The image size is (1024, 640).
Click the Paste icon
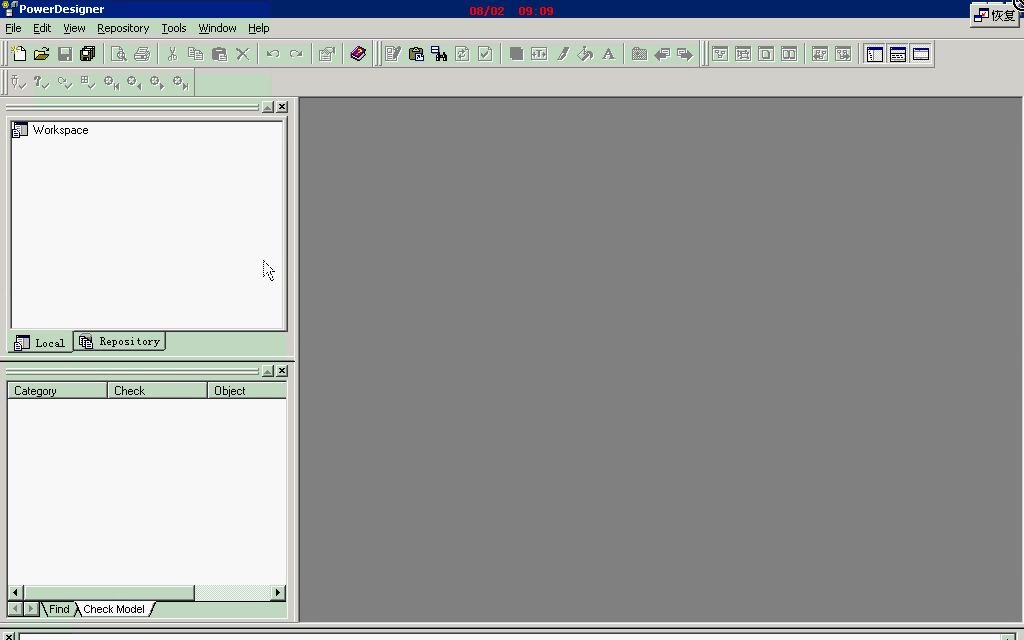pos(219,53)
